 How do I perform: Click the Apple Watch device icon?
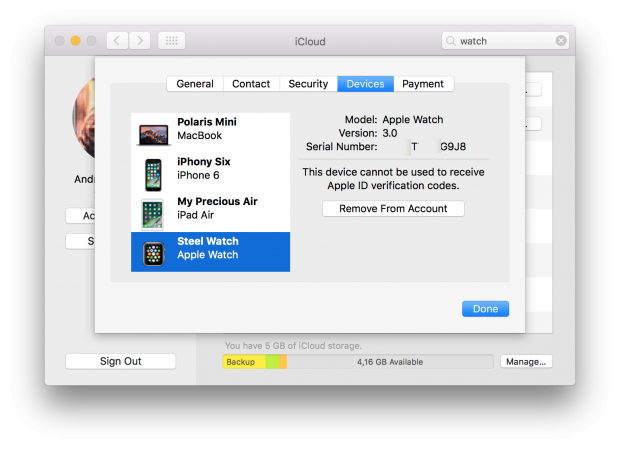click(x=153, y=254)
